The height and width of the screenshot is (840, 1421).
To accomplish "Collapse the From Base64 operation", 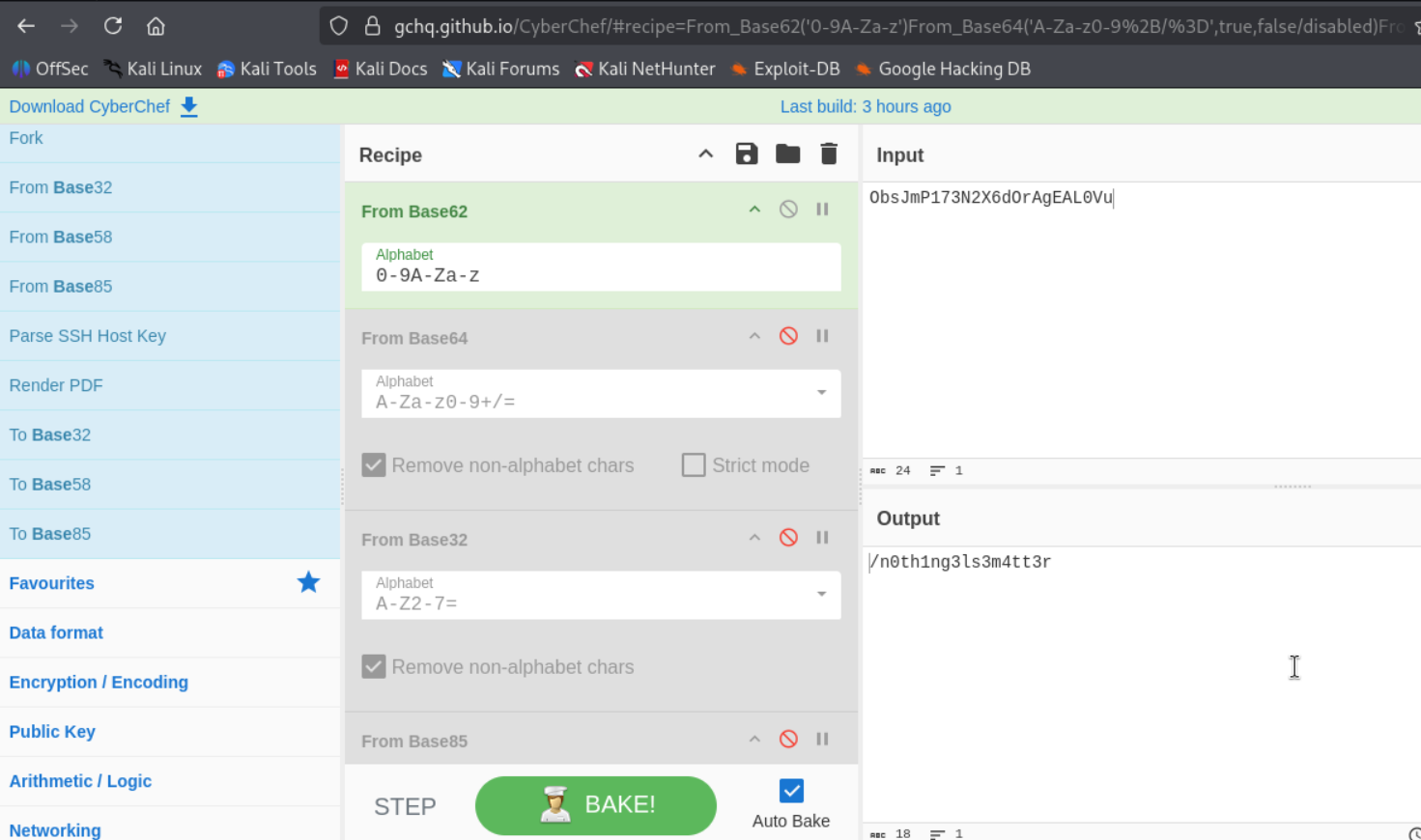I will coord(754,336).
